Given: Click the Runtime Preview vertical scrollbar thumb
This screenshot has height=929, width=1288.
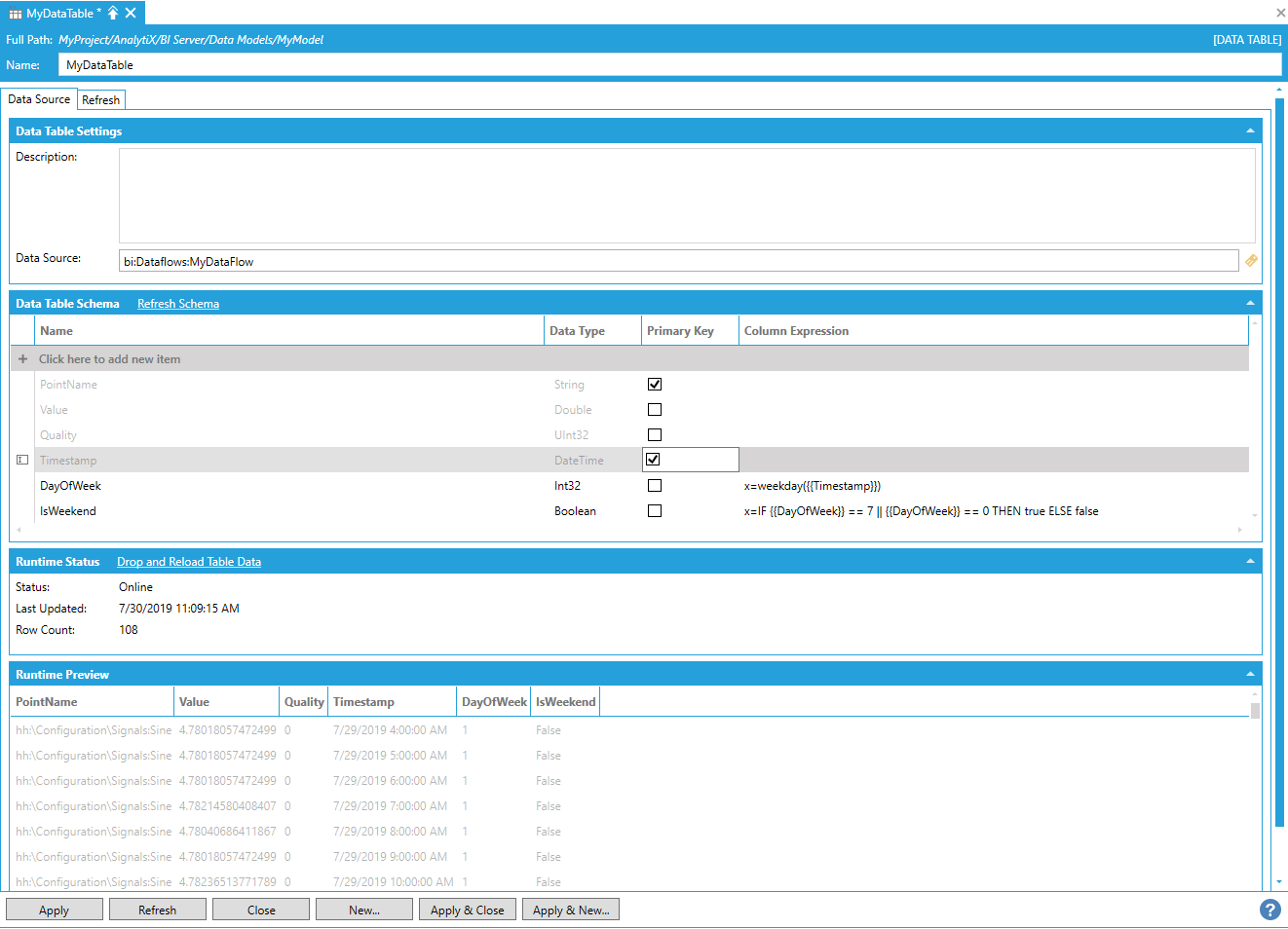Looking at the screenshot, I should pos(1255,711).
